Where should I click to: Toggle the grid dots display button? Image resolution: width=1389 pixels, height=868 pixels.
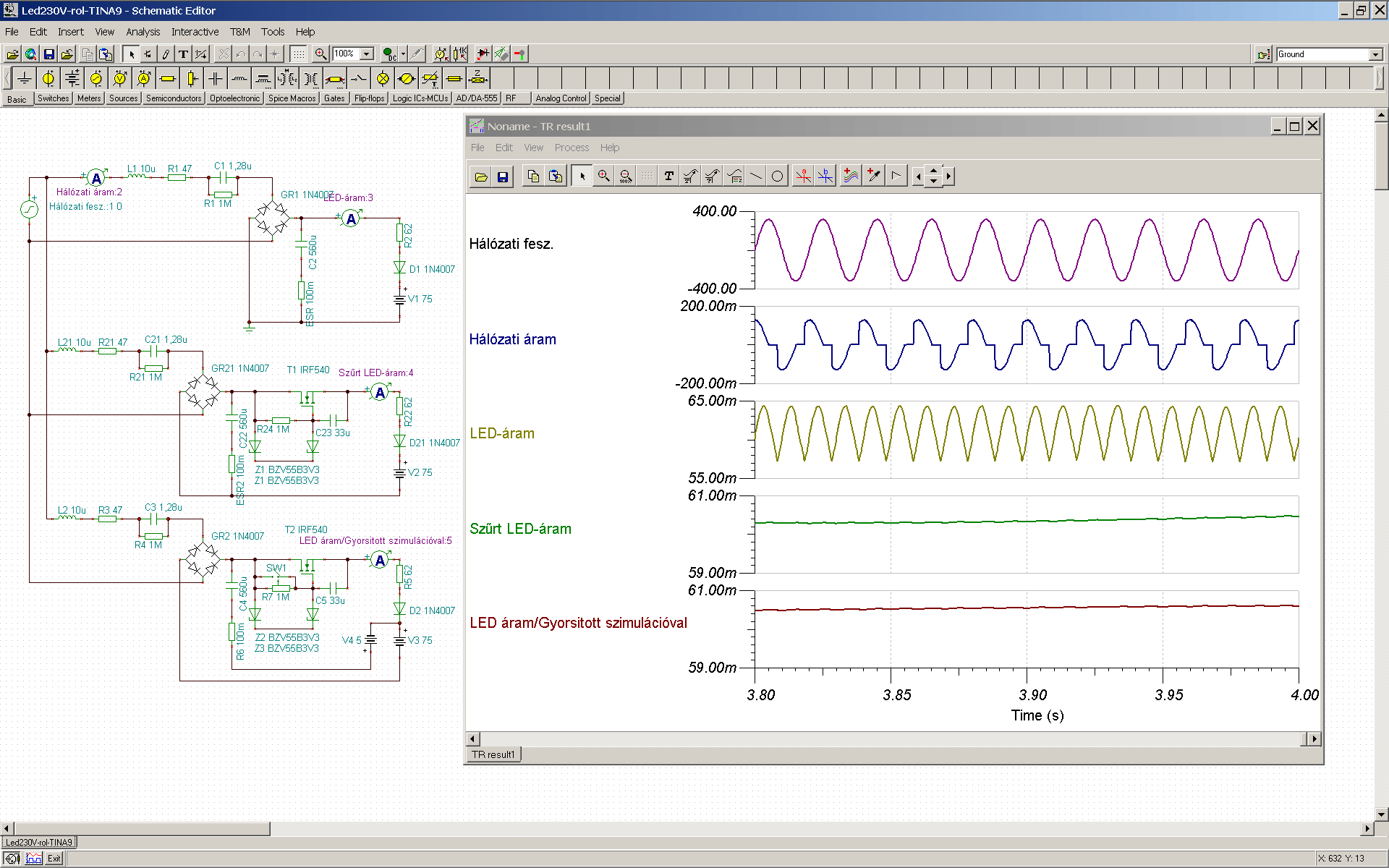pos(298,54)
